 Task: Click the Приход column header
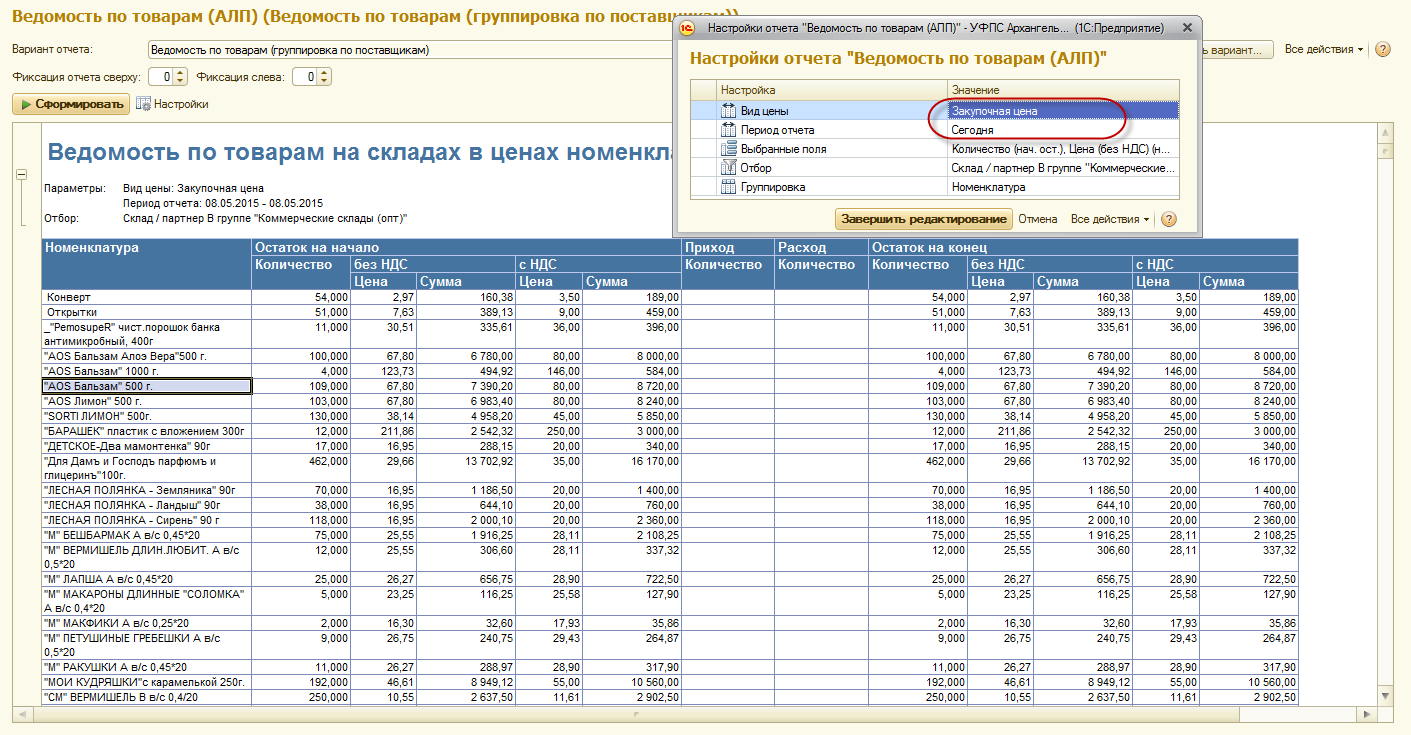pos(728,248)
